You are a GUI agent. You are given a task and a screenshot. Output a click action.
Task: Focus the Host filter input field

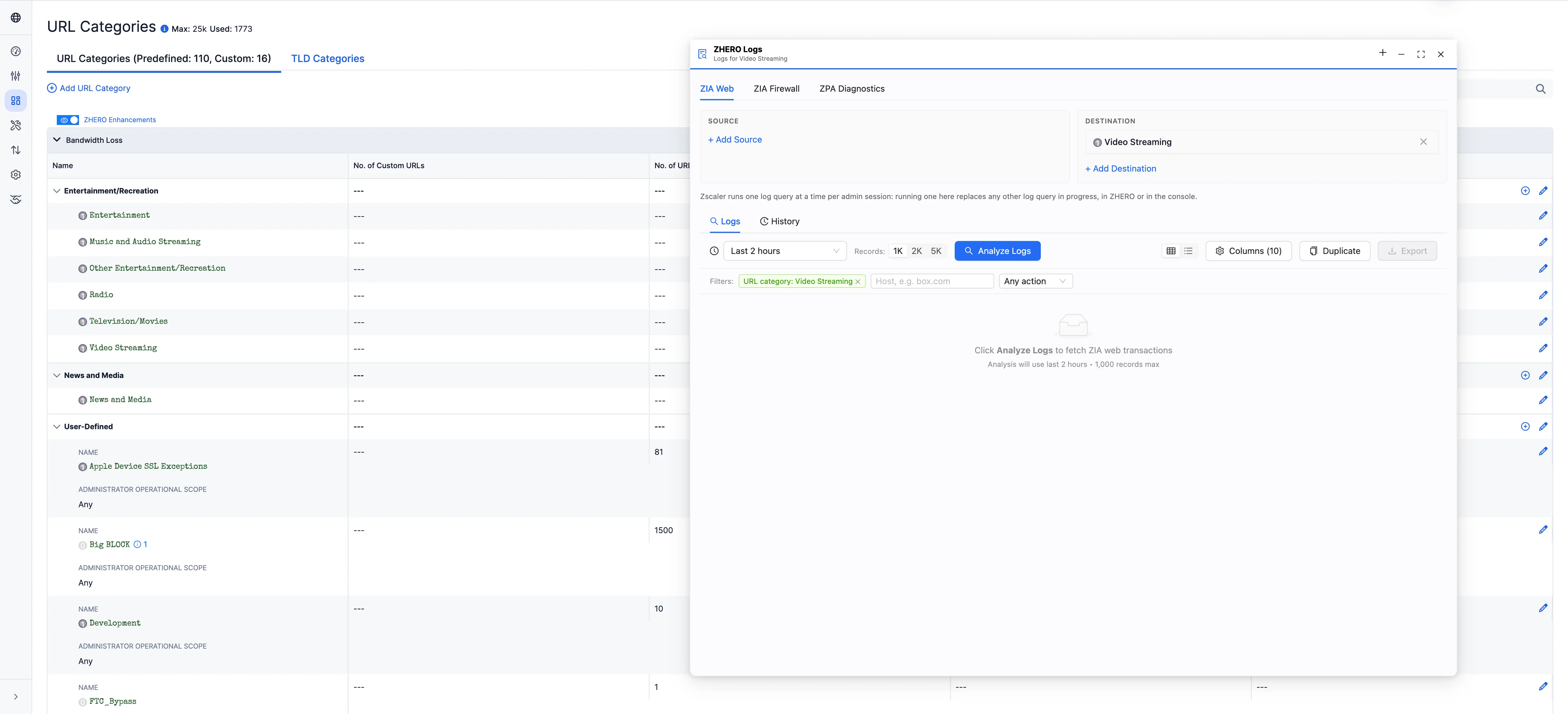pos(932,281)
